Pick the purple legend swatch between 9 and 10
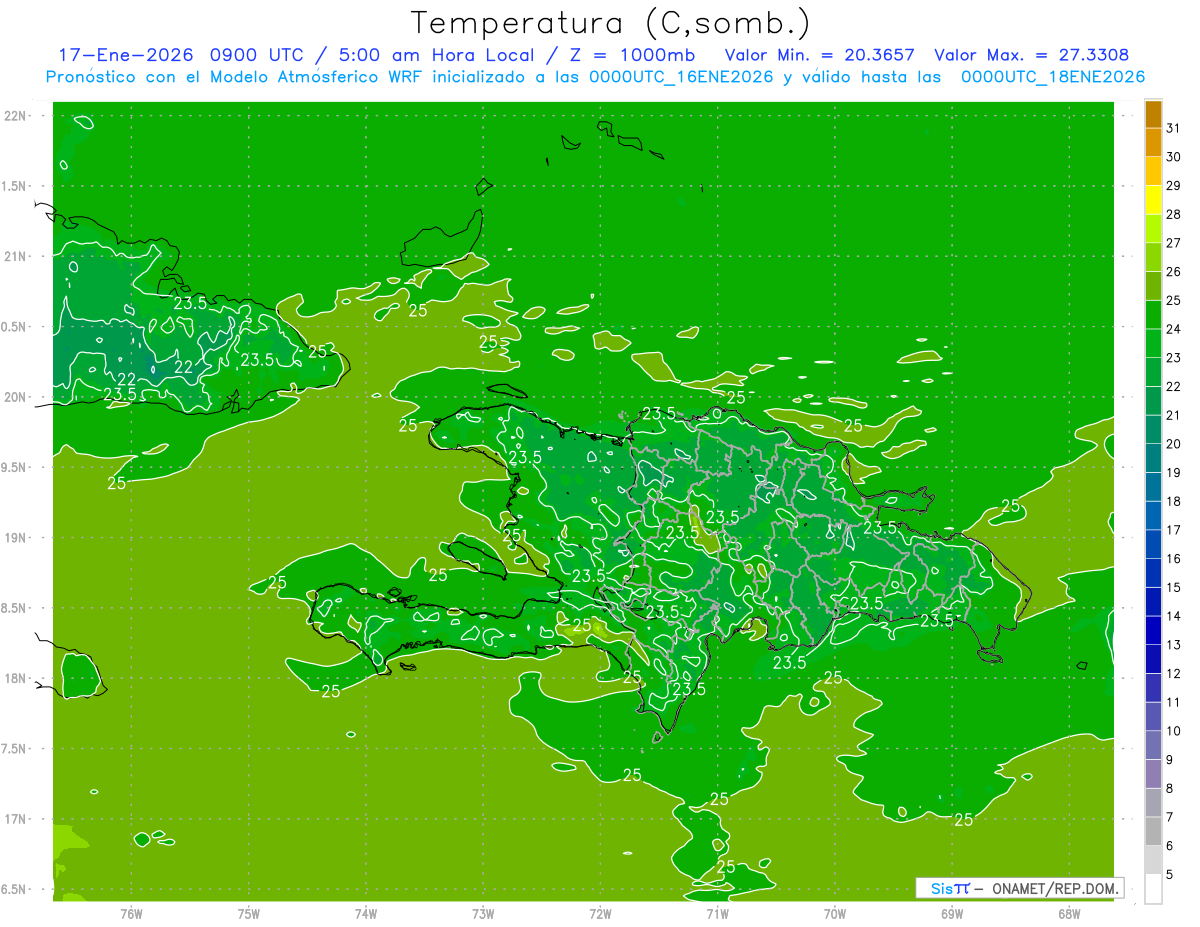The image size is (1200, 927). point(1153,745)
